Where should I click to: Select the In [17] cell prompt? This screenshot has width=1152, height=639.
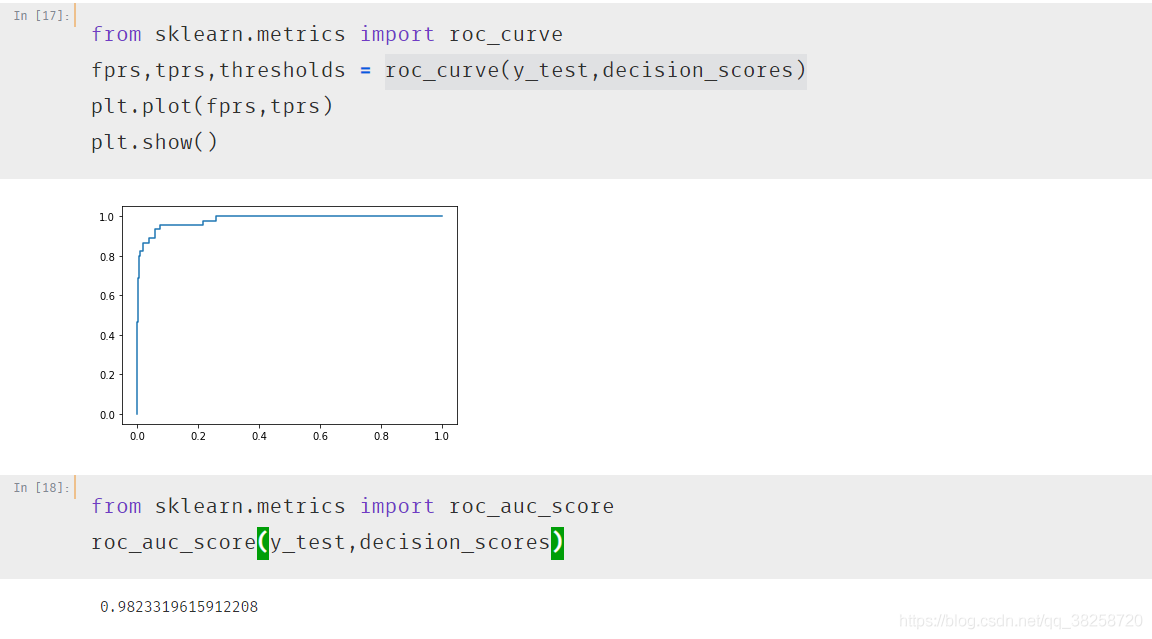(x=41, y=15)
